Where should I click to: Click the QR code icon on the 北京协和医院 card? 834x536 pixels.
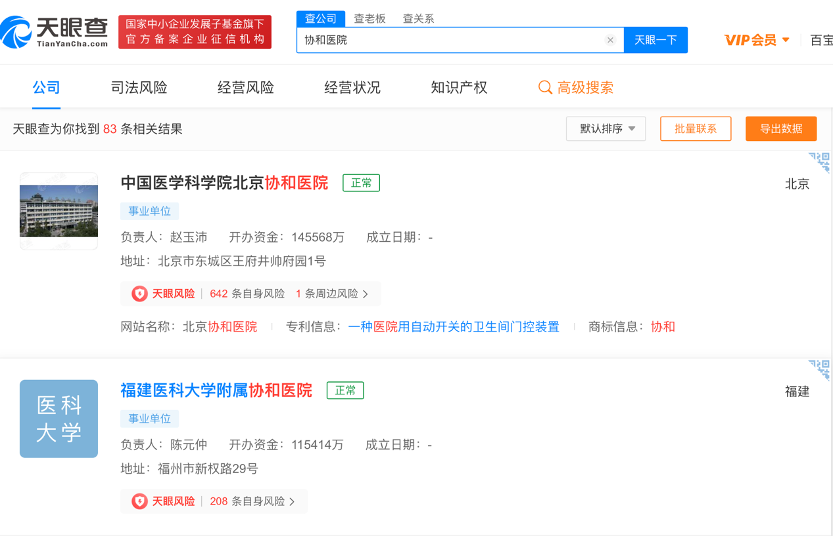(820, 162)
